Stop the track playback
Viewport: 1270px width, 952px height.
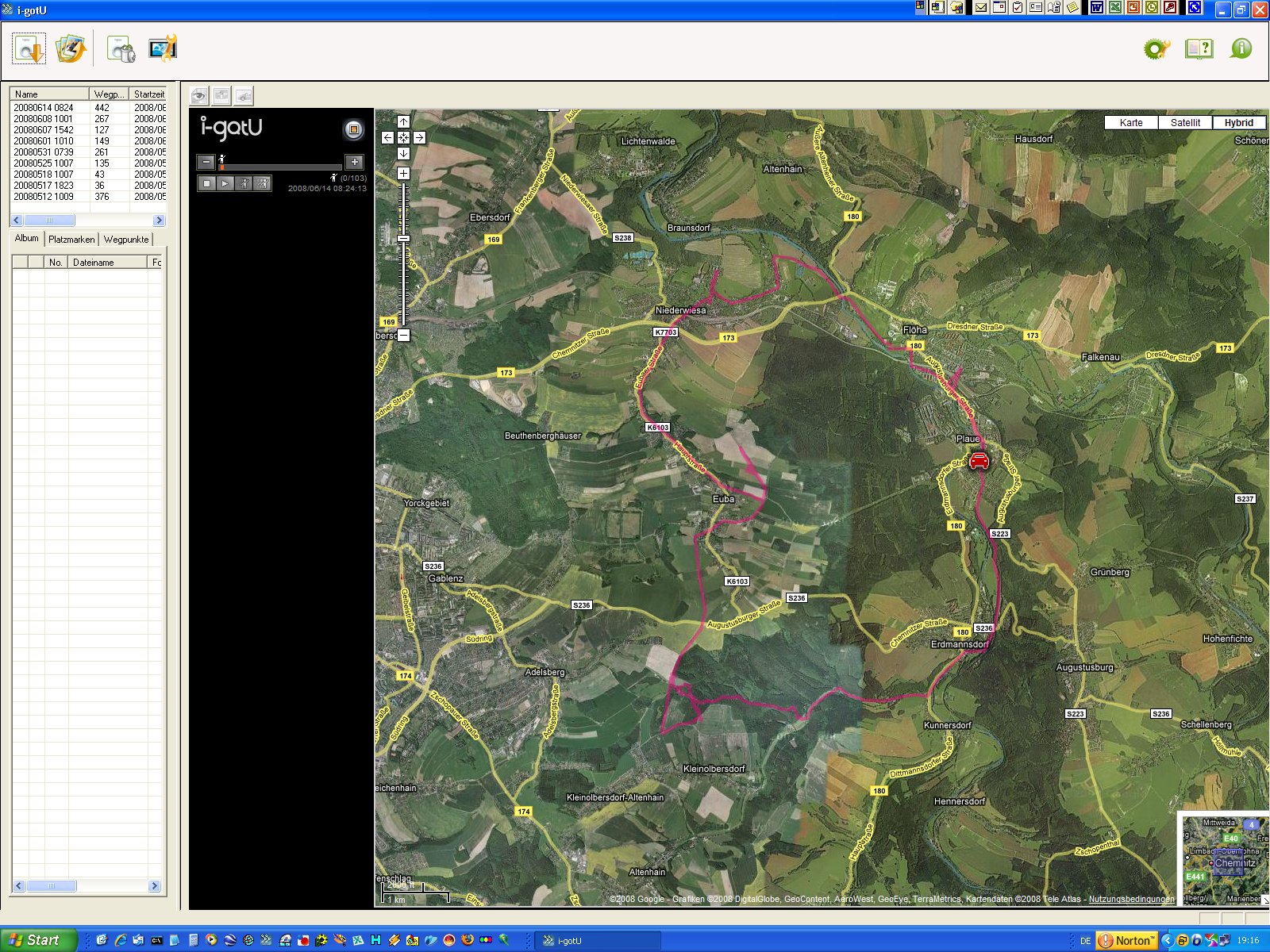click(206, 183)
